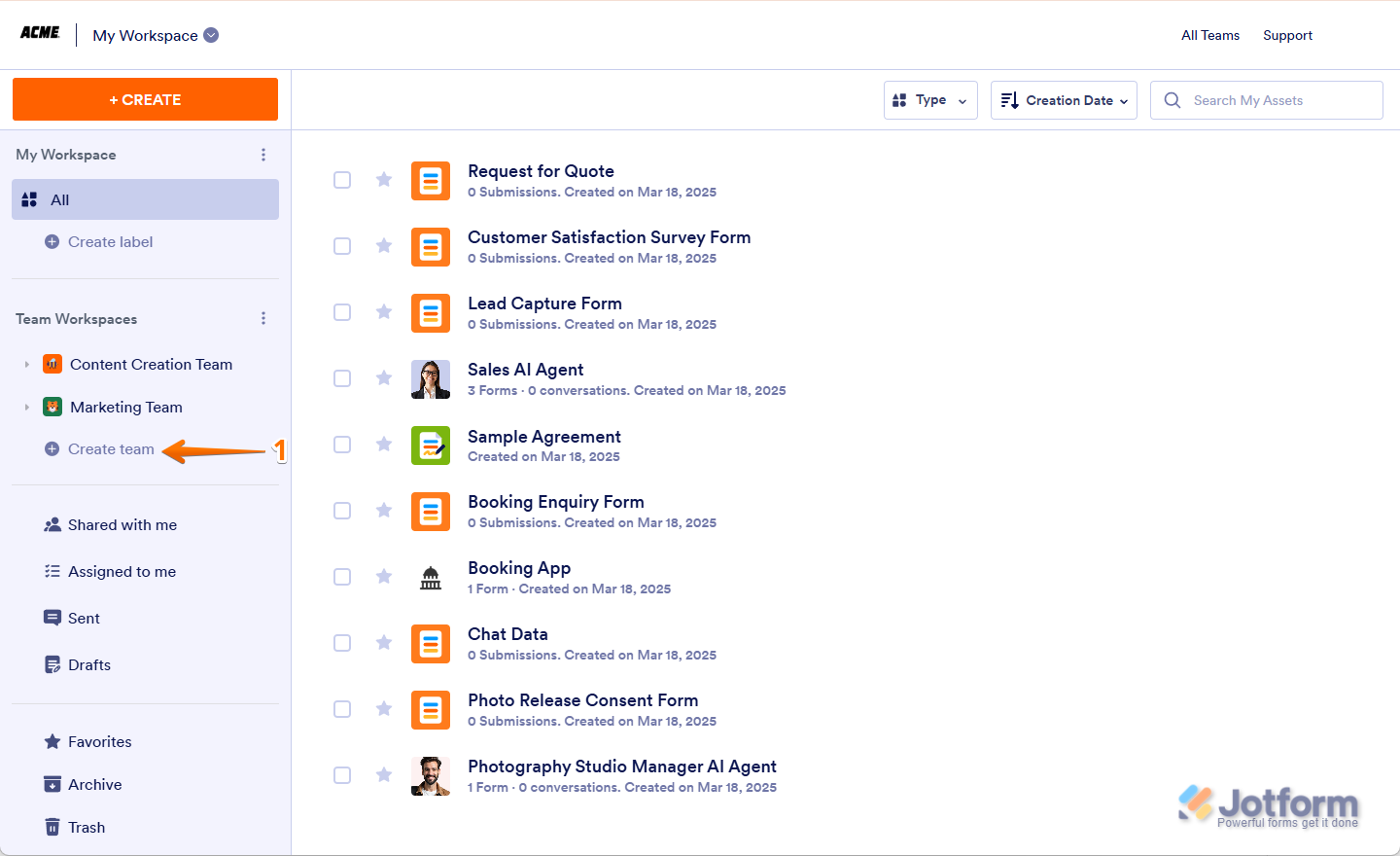This screenshot has width=1400, height=856.
Task: Click the Sample Agreement document icon
Action: (x=430, y=446)
